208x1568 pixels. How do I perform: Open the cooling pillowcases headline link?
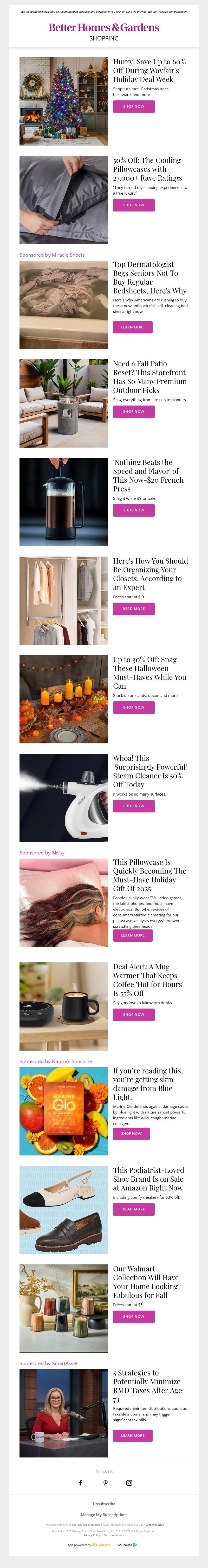pyautogui.click(x=147, y=169)
